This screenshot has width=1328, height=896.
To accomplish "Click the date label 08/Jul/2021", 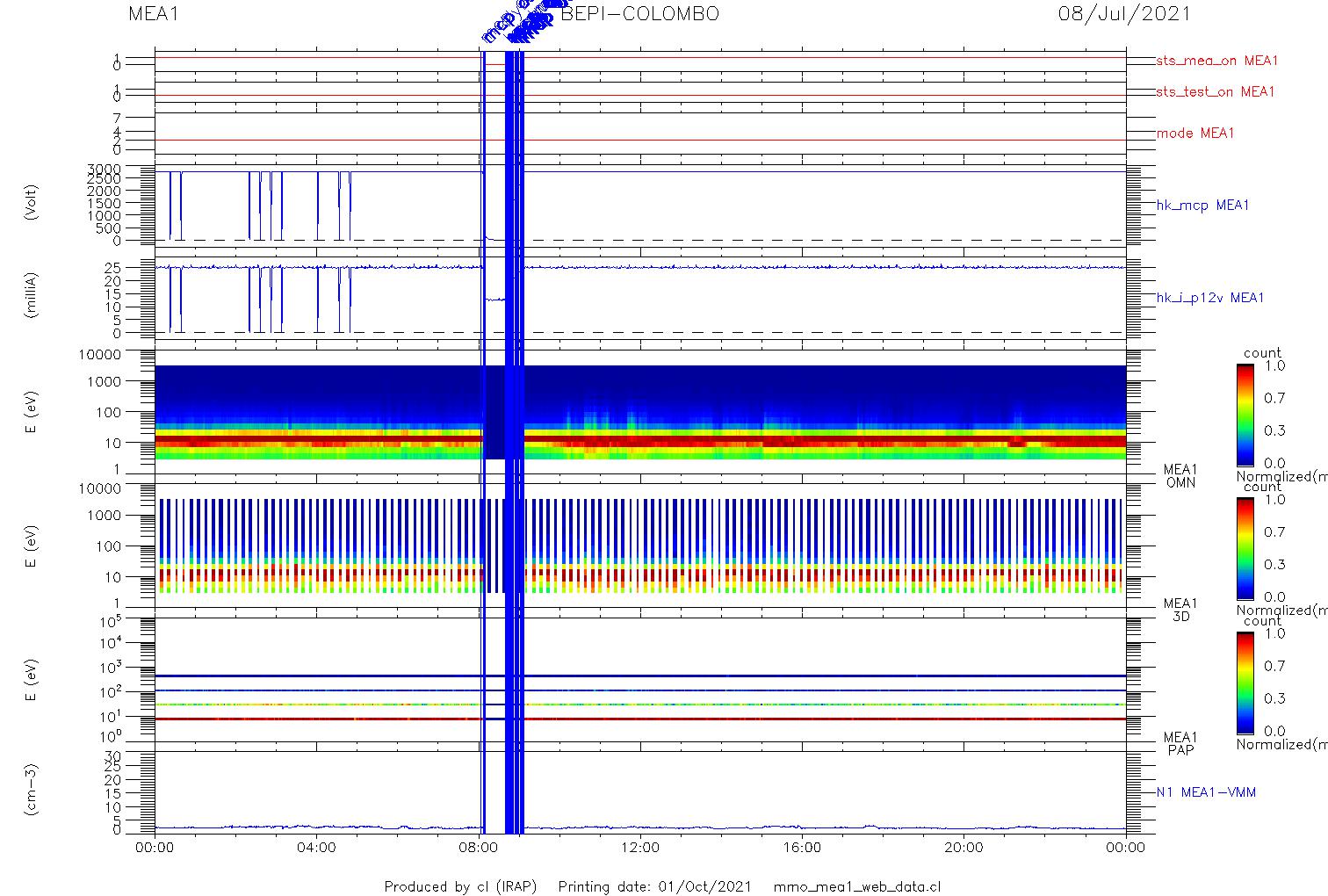I will (x=1124, y=14).
